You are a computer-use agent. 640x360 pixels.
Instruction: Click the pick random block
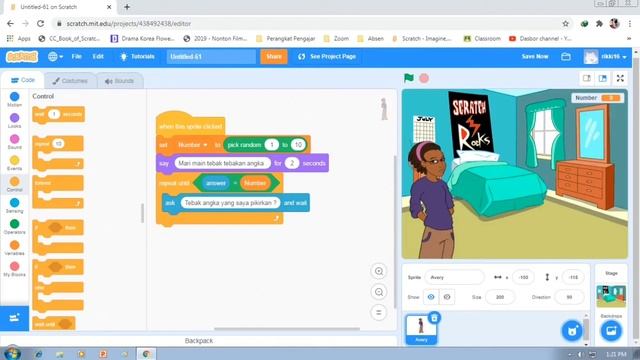click(265, 145)
